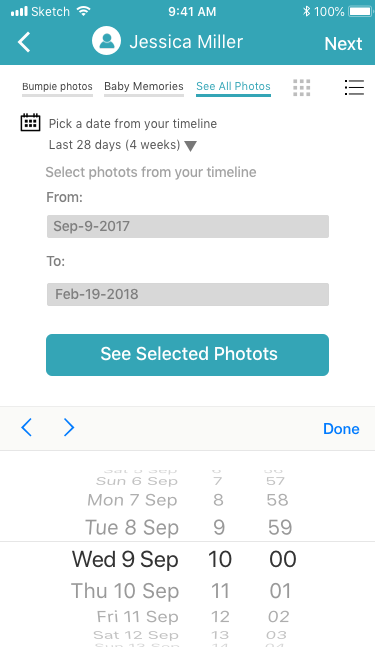Tap the battery indicator in status bar

pos(360,11)
